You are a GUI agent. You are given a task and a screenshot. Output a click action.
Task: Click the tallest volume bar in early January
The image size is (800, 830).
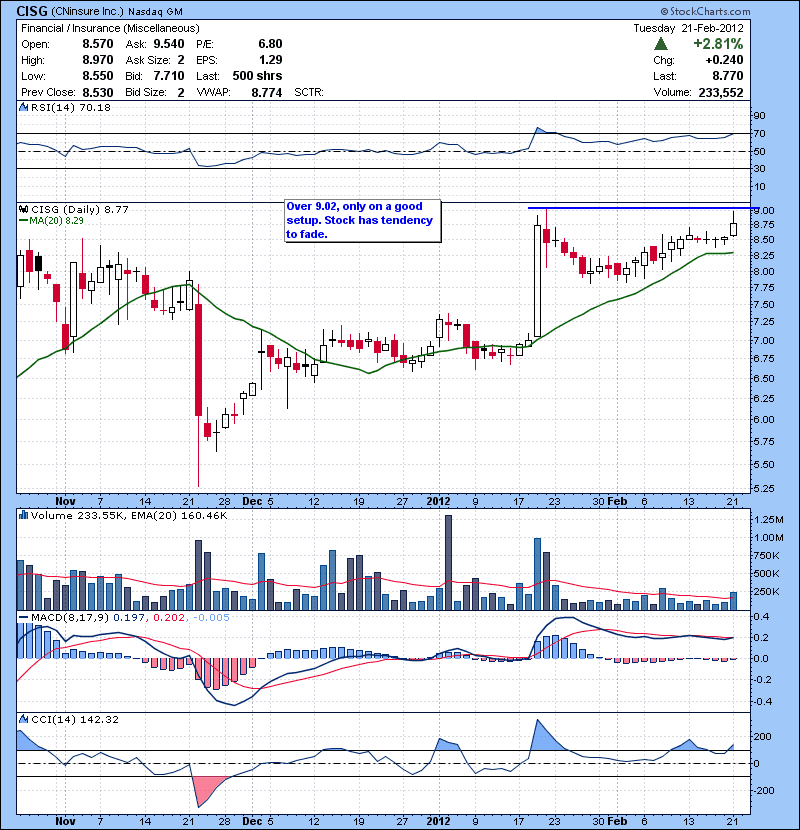448,562
